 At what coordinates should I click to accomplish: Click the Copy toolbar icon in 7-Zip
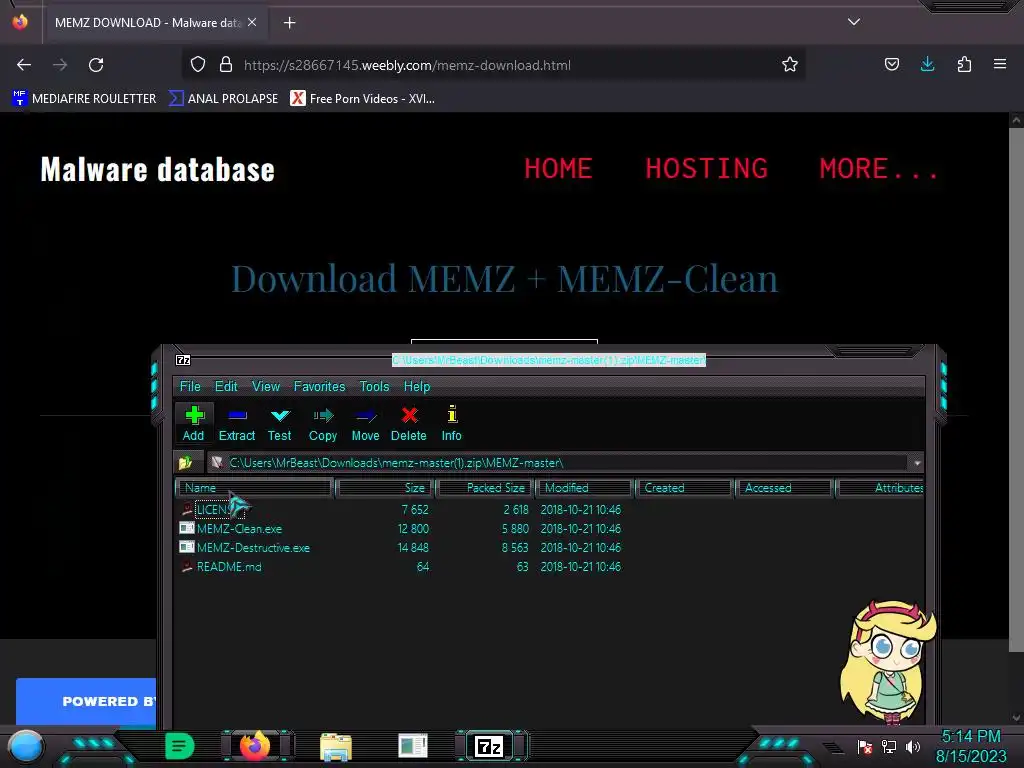pyautogui.click(x=323, y=423)
